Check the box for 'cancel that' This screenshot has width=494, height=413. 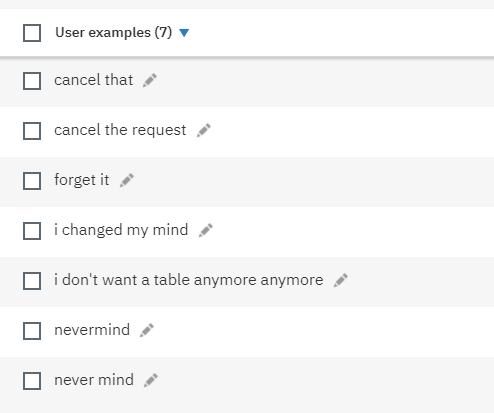coord(32,81)
